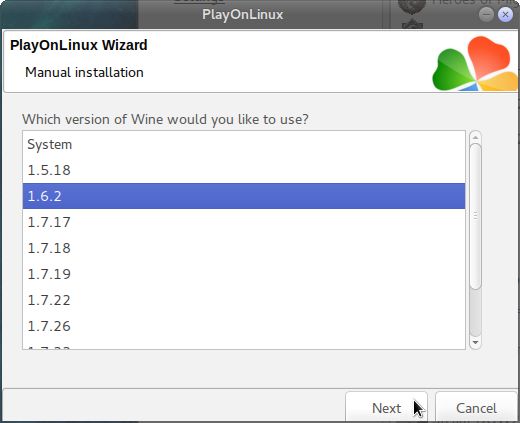Click the Manual installation subtitle text

click(84, 72)
